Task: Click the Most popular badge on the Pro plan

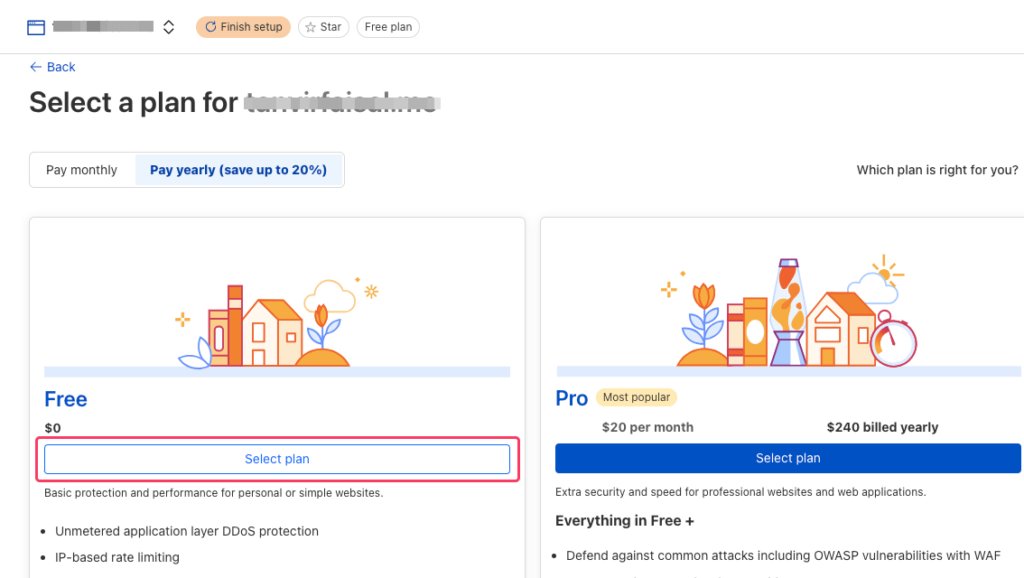Action: (637, 397)
